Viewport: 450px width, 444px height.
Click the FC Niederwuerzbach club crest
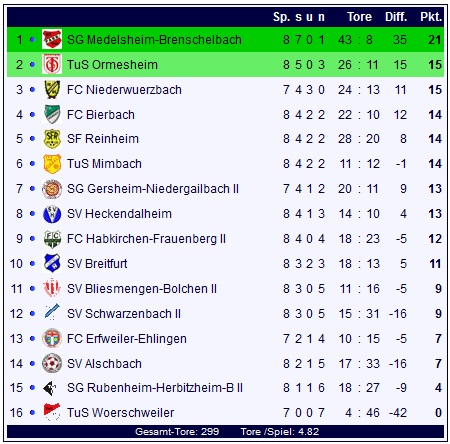pos(52,89)
